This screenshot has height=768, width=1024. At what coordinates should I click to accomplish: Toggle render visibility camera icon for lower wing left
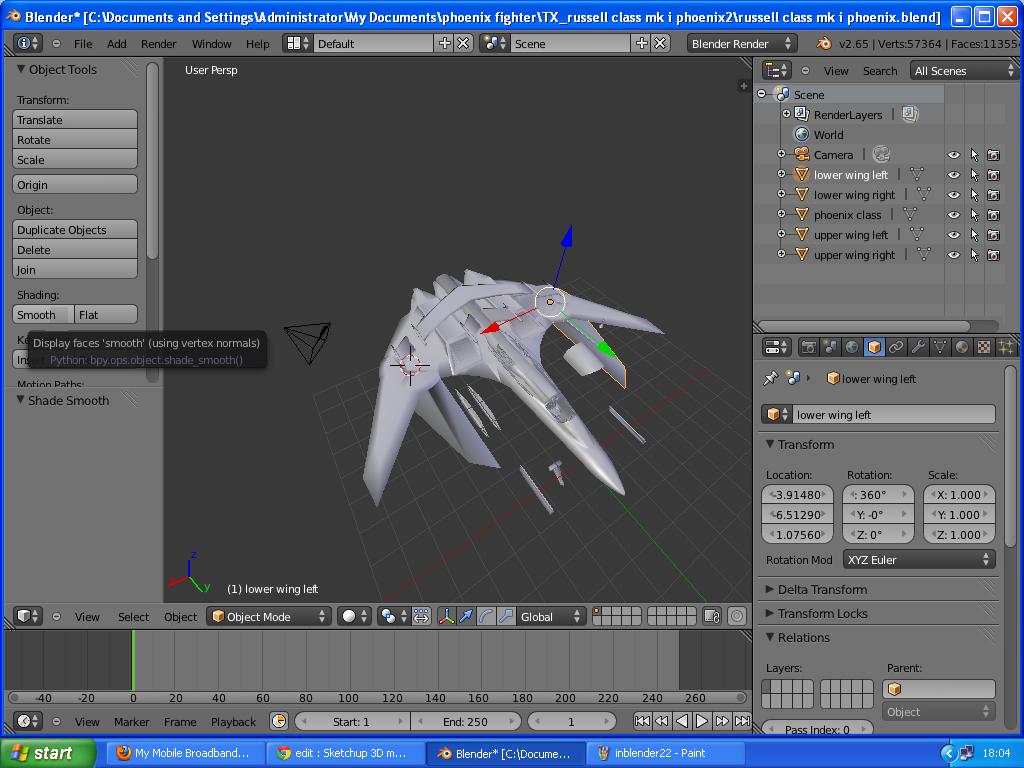pos(994,175)
